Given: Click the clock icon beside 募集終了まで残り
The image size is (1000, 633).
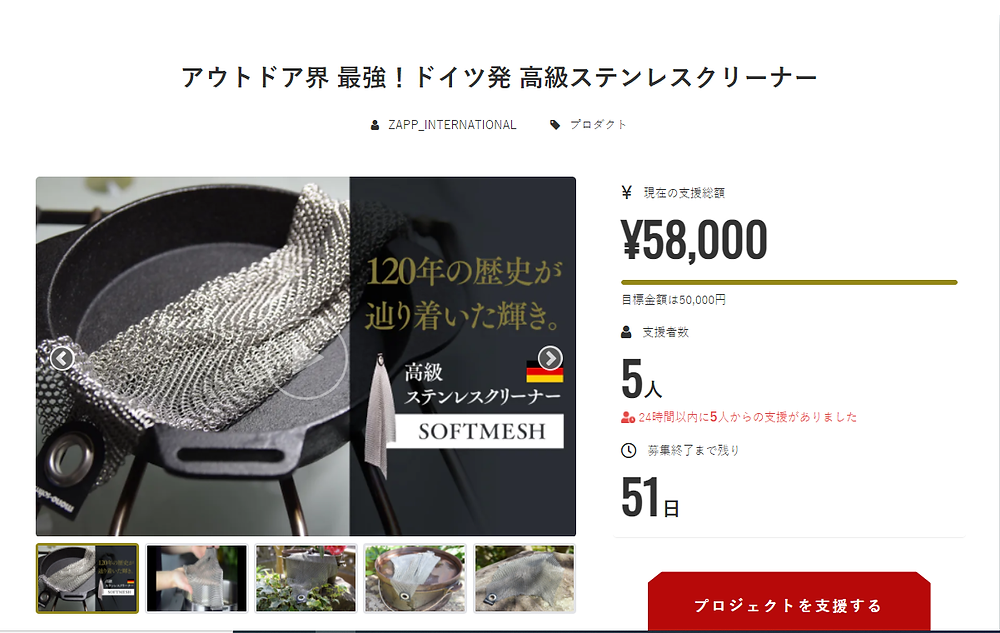Looking at the screenshot, I should [x=629, y=451].
